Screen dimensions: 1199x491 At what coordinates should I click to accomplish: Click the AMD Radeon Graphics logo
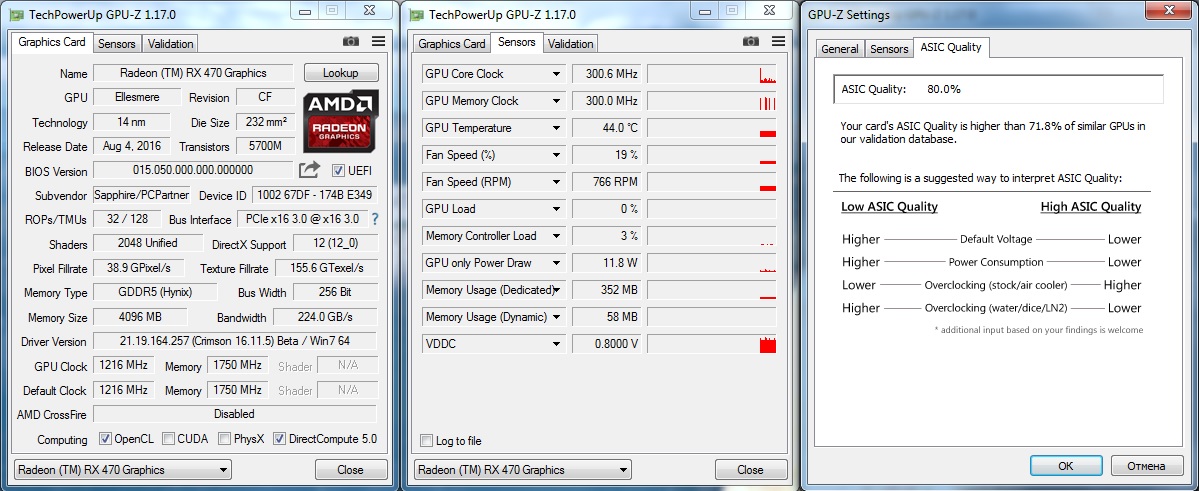click(340, 122)
